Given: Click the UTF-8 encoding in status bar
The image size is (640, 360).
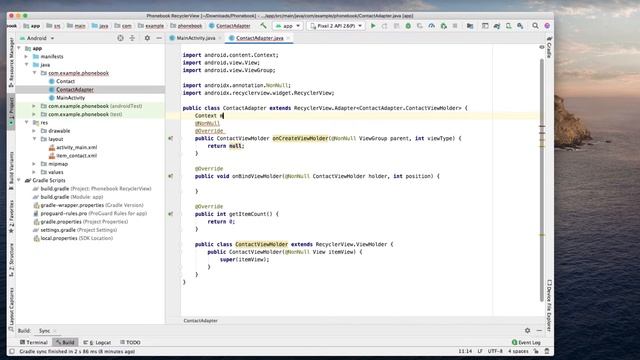Looking at the screenshot, I should click(x=495, y=351).
